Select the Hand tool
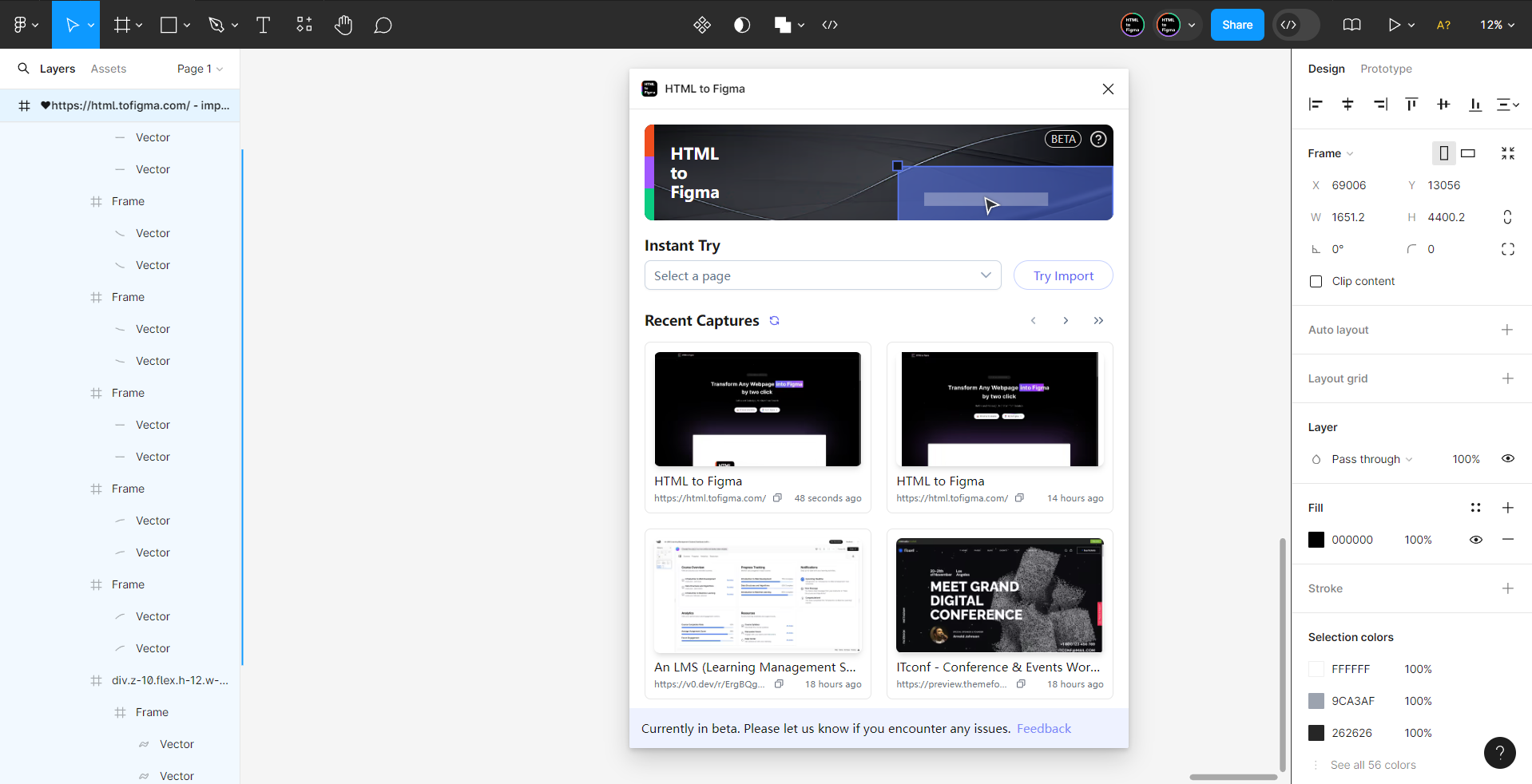Image resolution: width=1532 pixels, height=784 pixels. [x=343, y=25]
